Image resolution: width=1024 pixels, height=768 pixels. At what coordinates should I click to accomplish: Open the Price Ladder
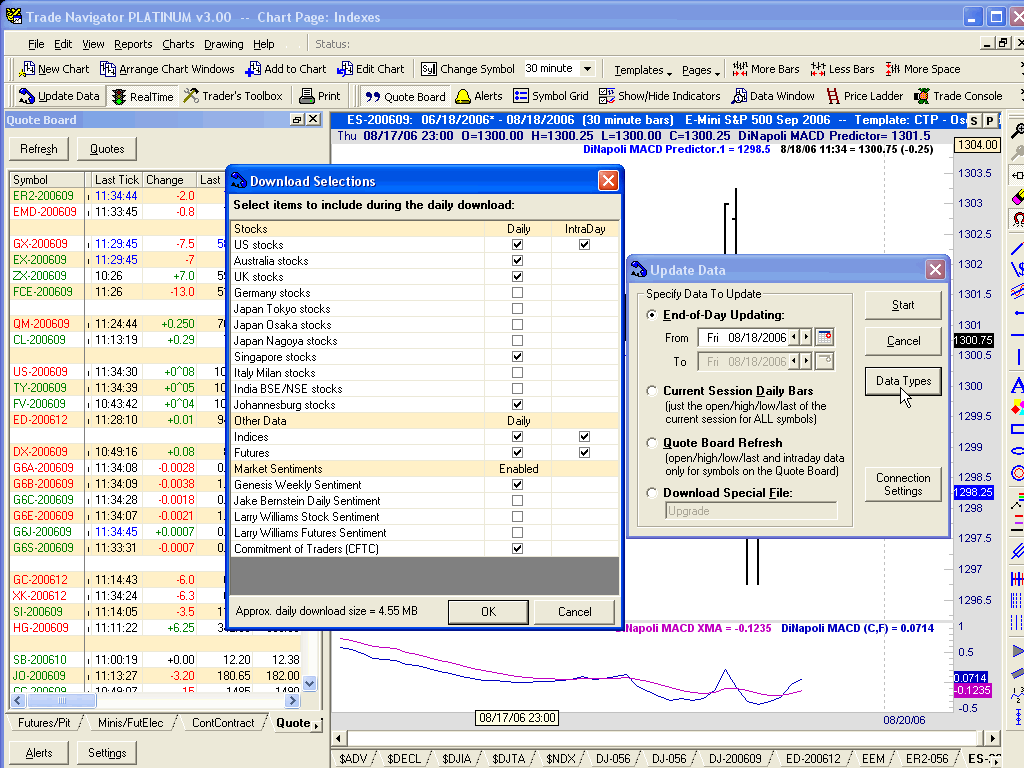(865, 96)
